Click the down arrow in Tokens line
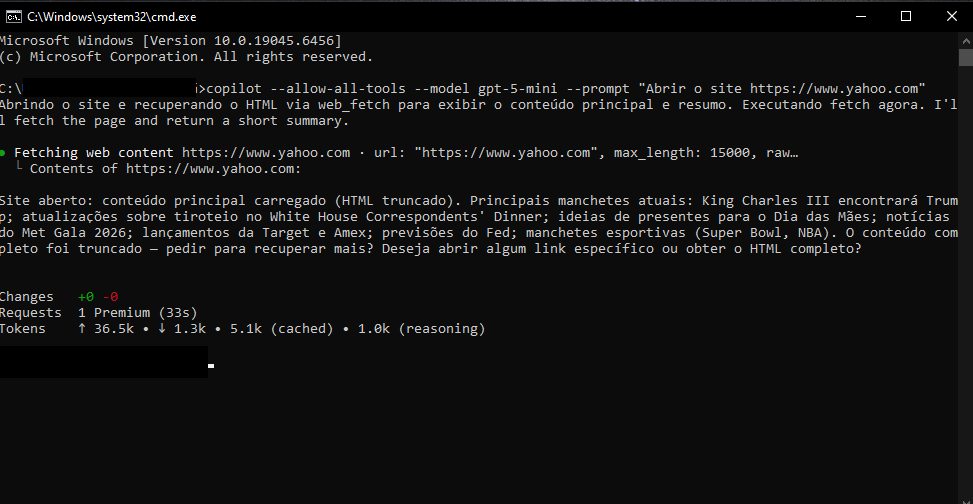 [x=162, y=328]
